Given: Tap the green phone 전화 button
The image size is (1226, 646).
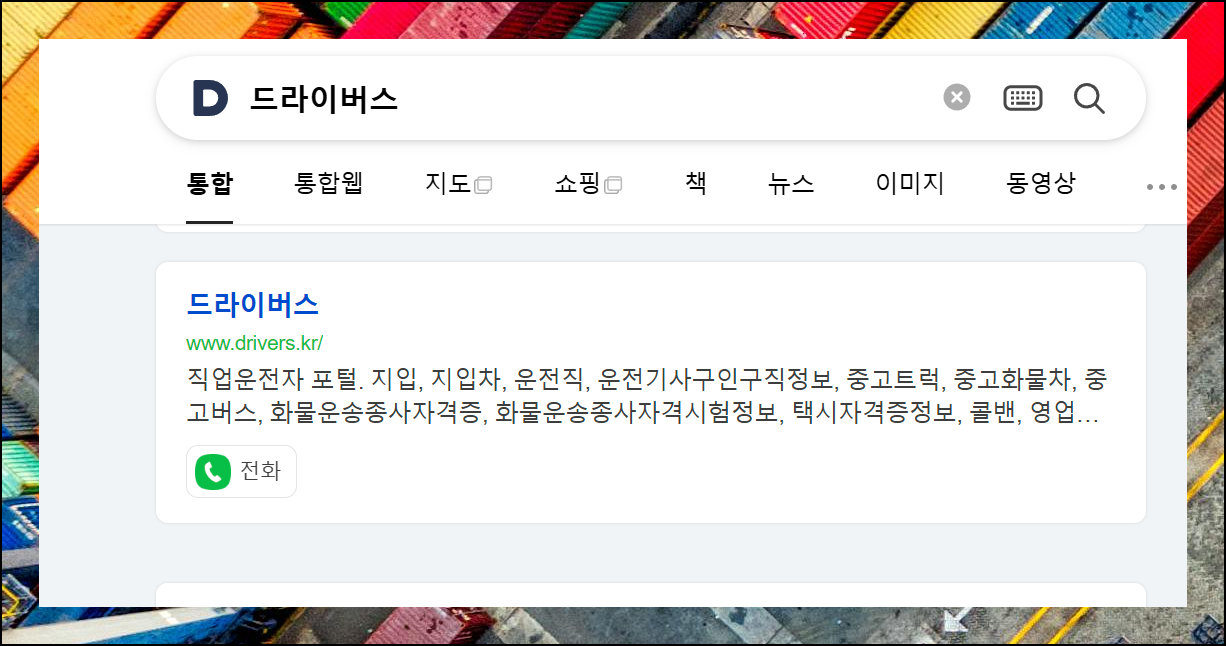Looking at the screenshot, I should pyautogui.click(x=241, y=471).
